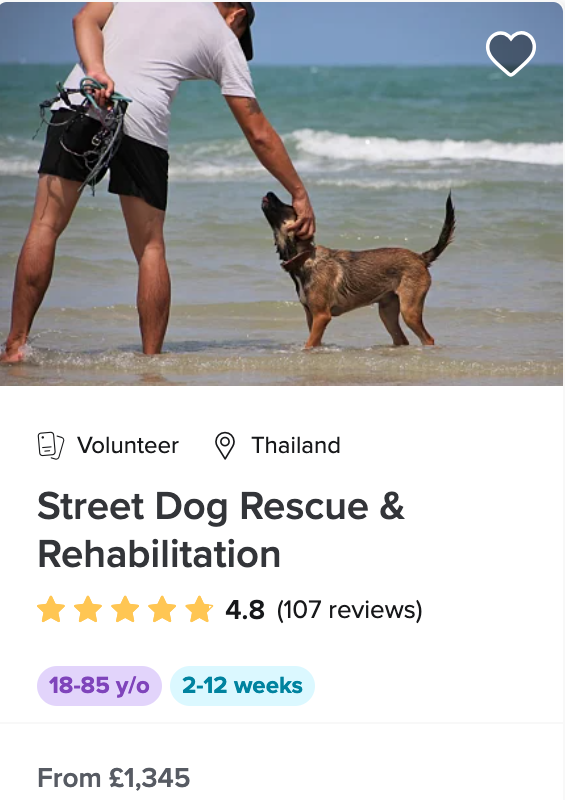Screen dimensions: 565x800
Task: Click the word Rehabilitation in the title
Action: coord(159,555)
